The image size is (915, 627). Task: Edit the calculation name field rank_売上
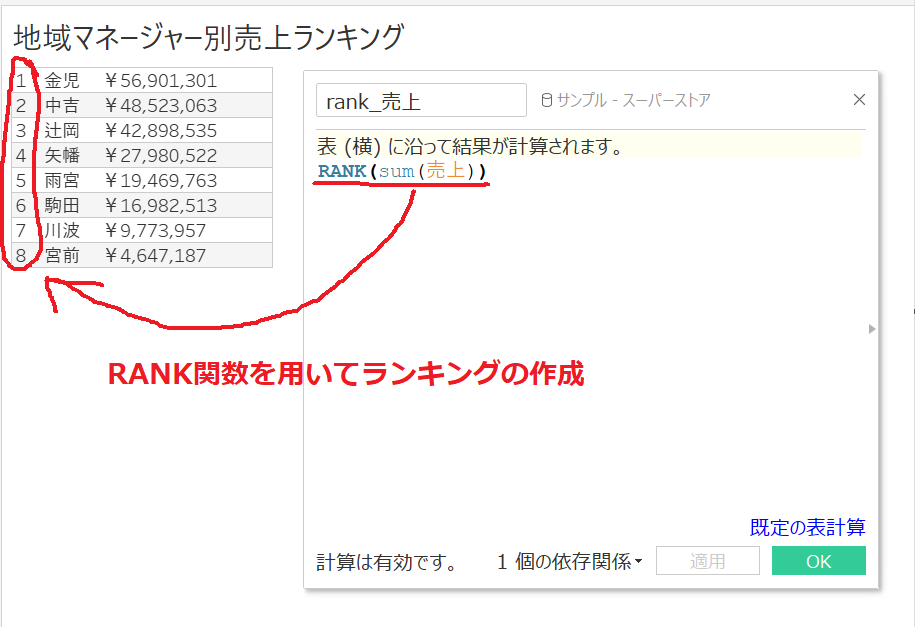pos(421,100)
